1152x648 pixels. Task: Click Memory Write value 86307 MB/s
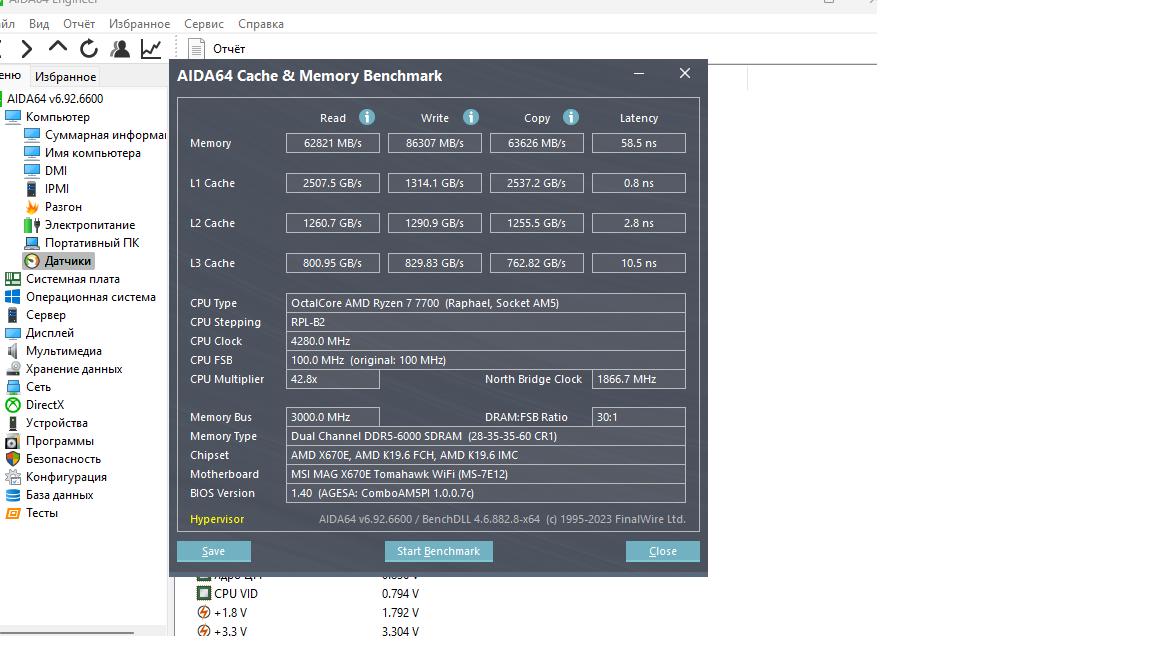click(x=435, y=143)
